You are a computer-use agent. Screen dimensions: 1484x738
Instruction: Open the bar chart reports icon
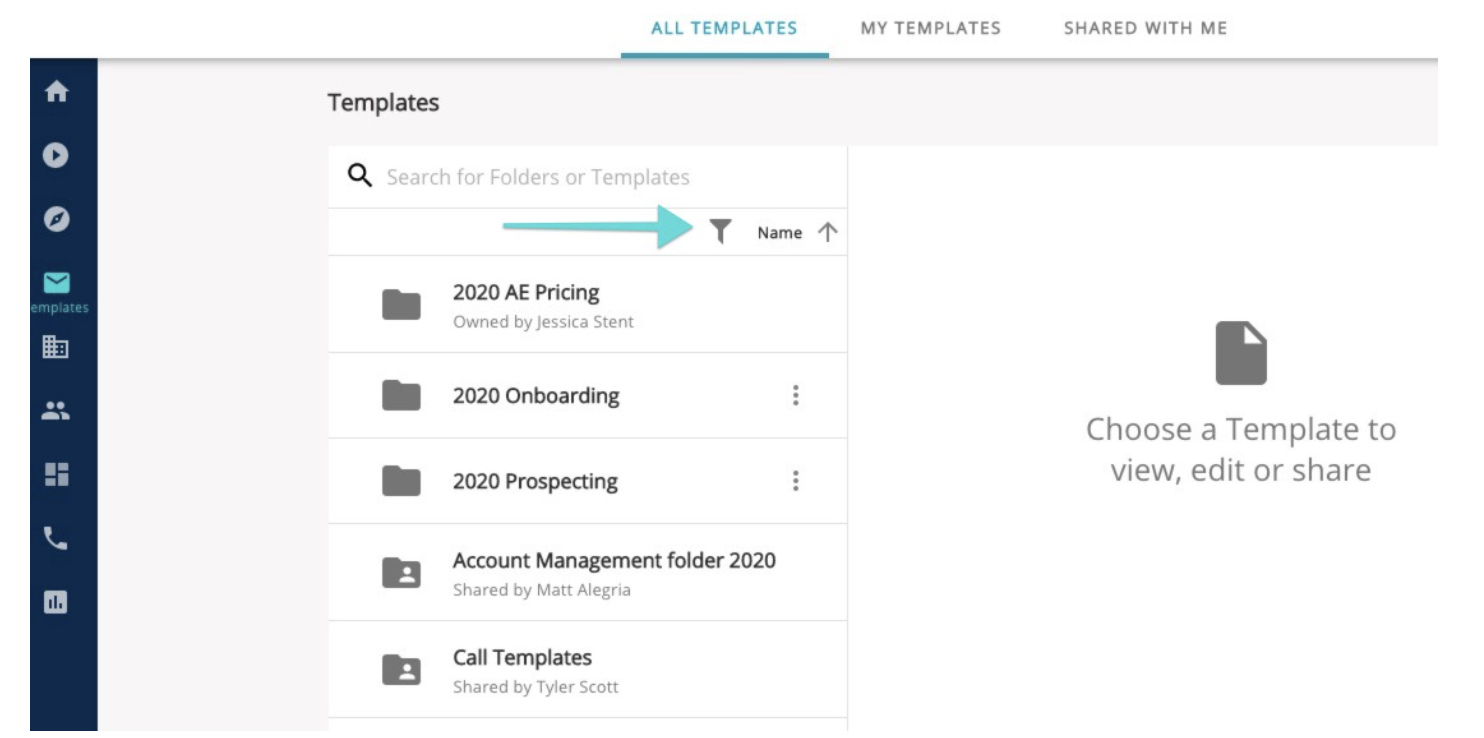click(57, 602)
